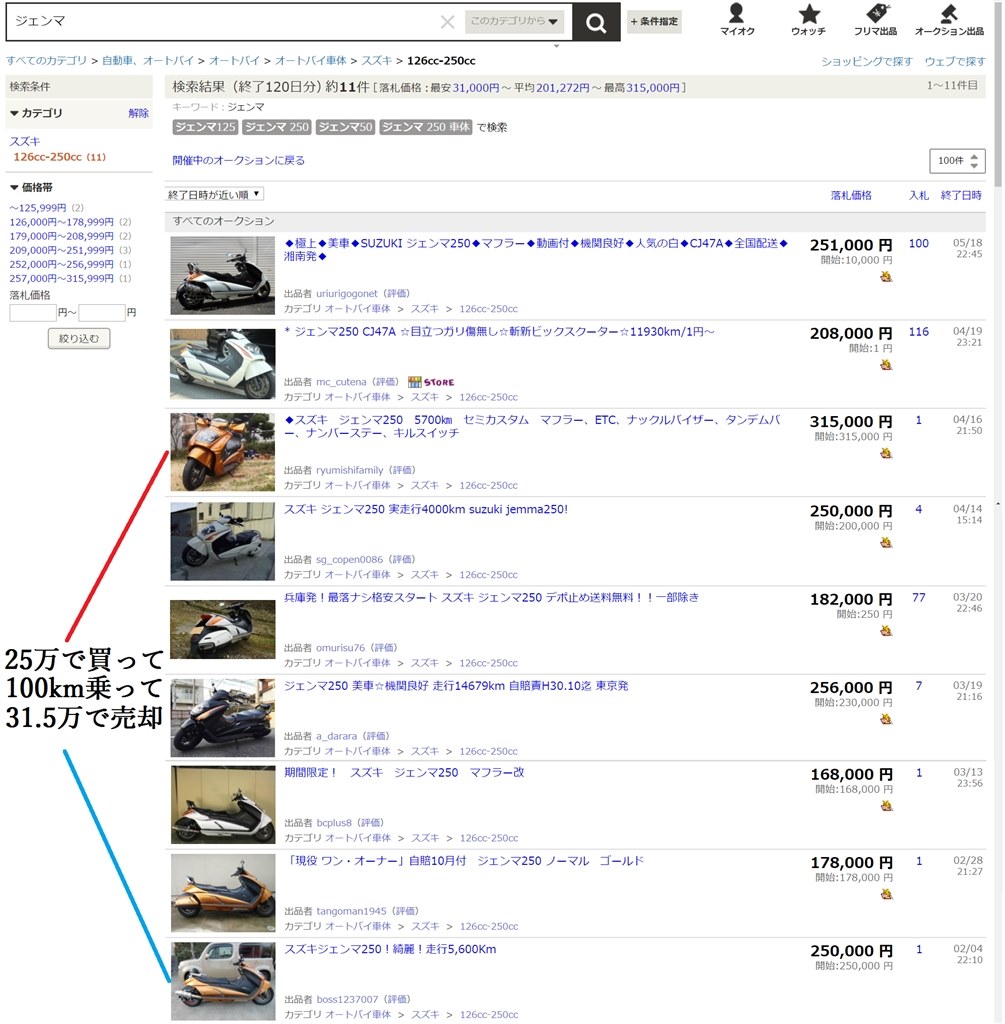Focus the ジェンマ search text box
This screenshot has width=1005, height=1024.
coord(222,22)
